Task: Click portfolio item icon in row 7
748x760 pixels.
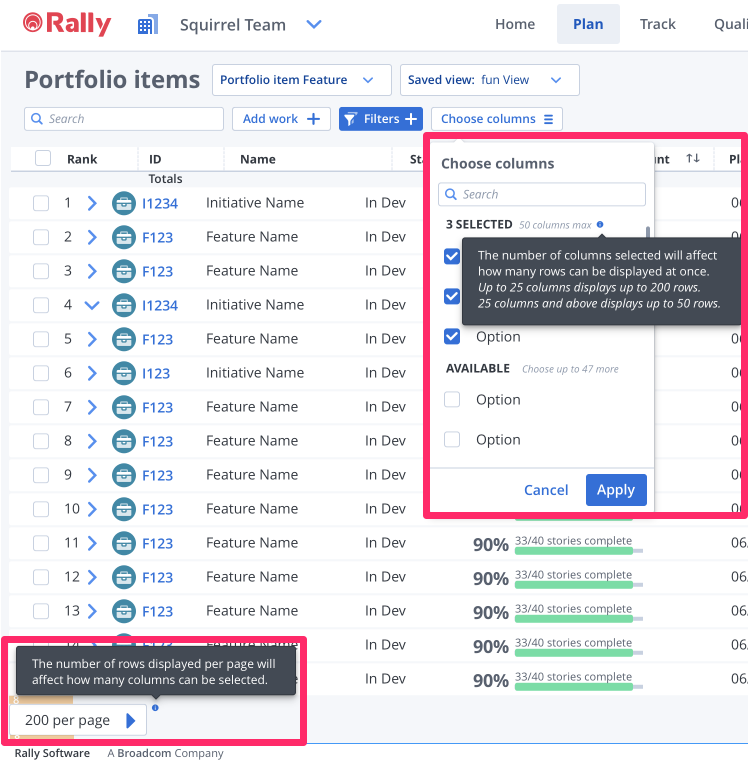Action: click(124, 407)
